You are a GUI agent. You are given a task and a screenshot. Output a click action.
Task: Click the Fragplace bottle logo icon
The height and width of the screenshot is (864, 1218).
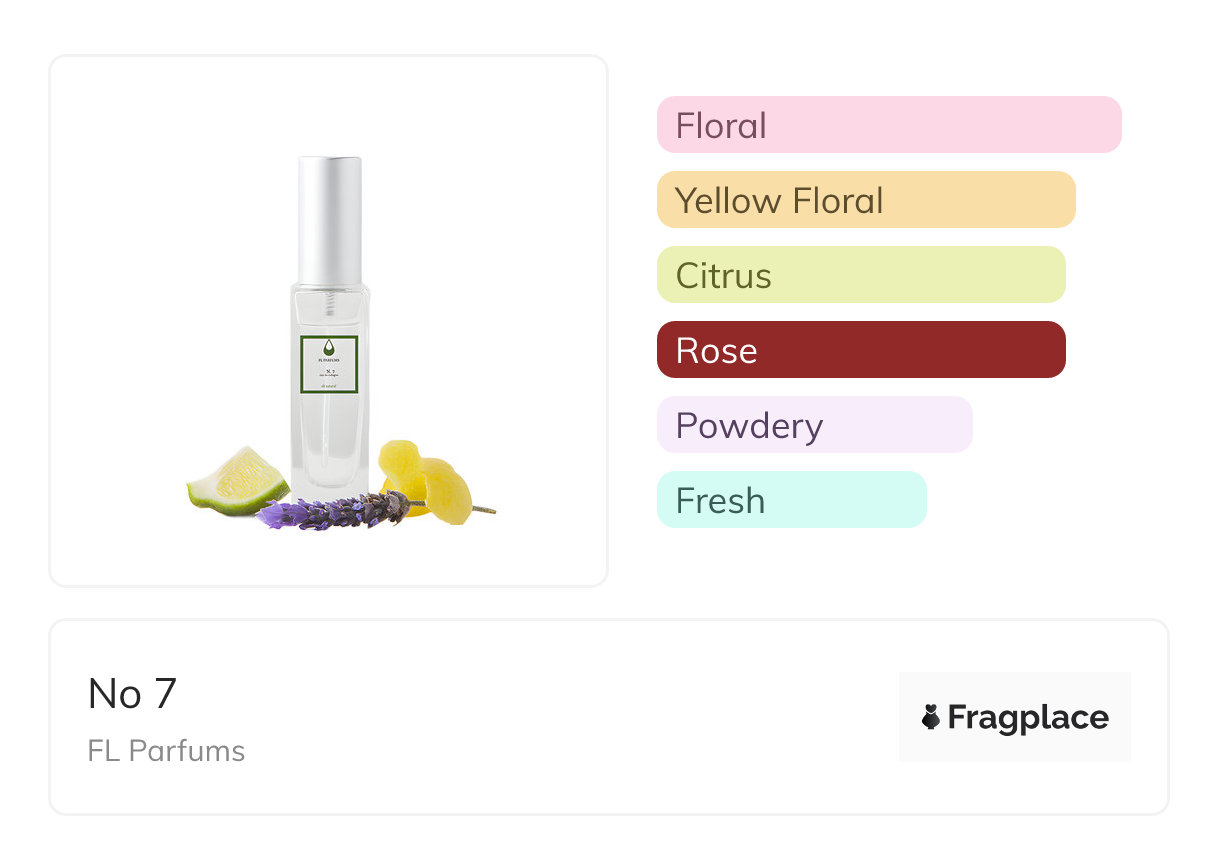931,717
